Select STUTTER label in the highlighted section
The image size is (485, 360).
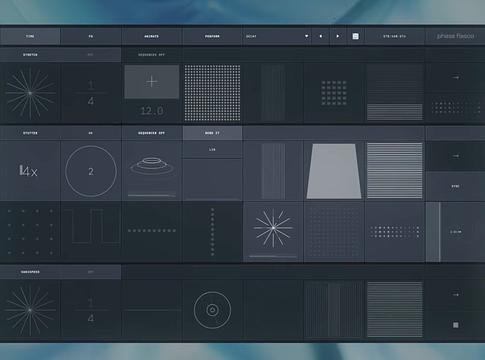(x=30, y=133)
